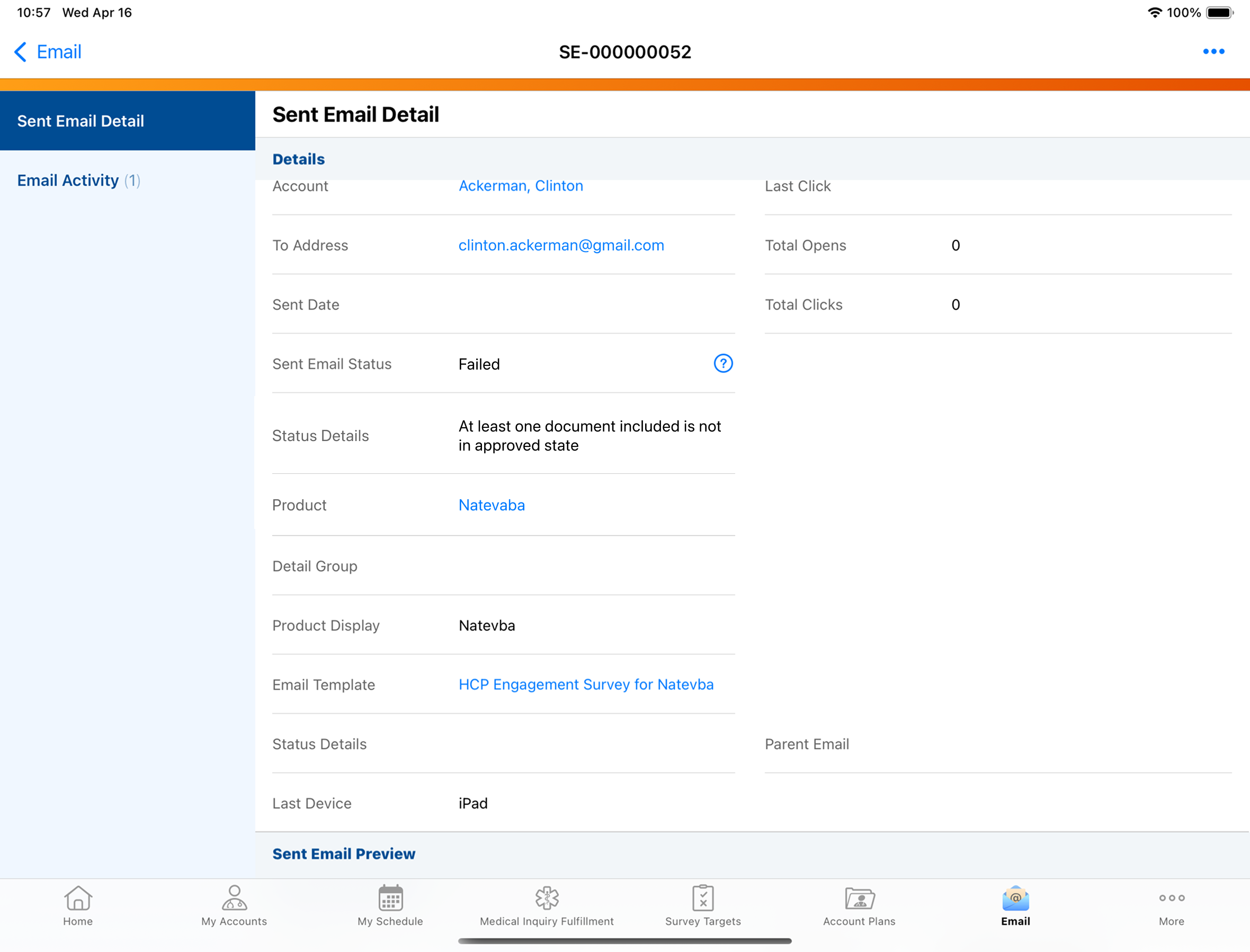
Task: Tap the Details section header
Action: coord(298,159)
